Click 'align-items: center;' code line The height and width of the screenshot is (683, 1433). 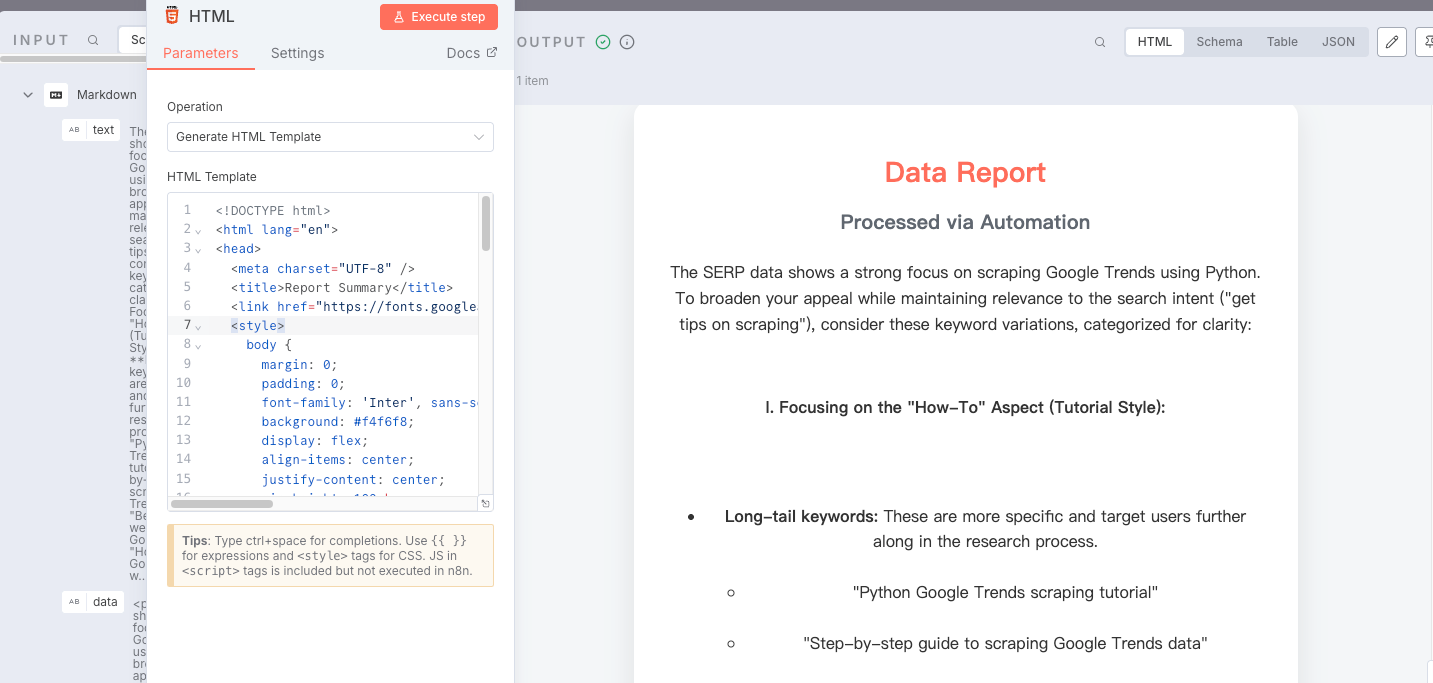pyautogui.click(x=337, y=460)
